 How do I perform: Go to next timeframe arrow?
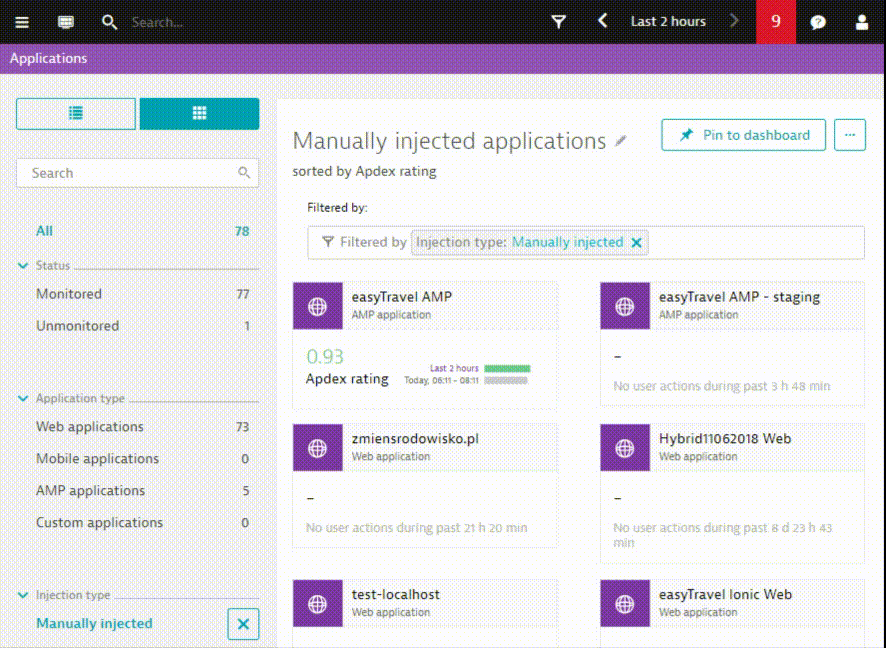(734, 21)
